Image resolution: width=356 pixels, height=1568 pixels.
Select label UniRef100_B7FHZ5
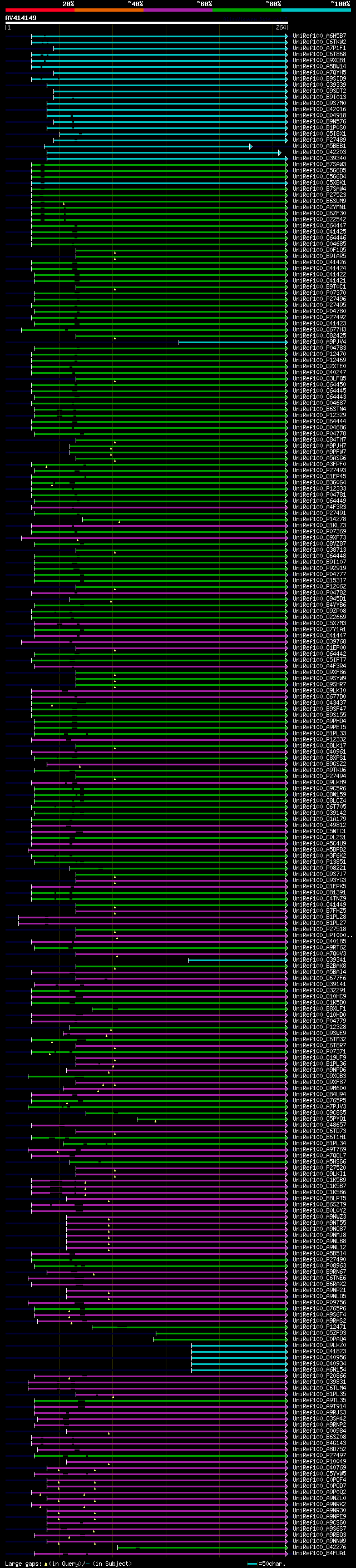319,911
